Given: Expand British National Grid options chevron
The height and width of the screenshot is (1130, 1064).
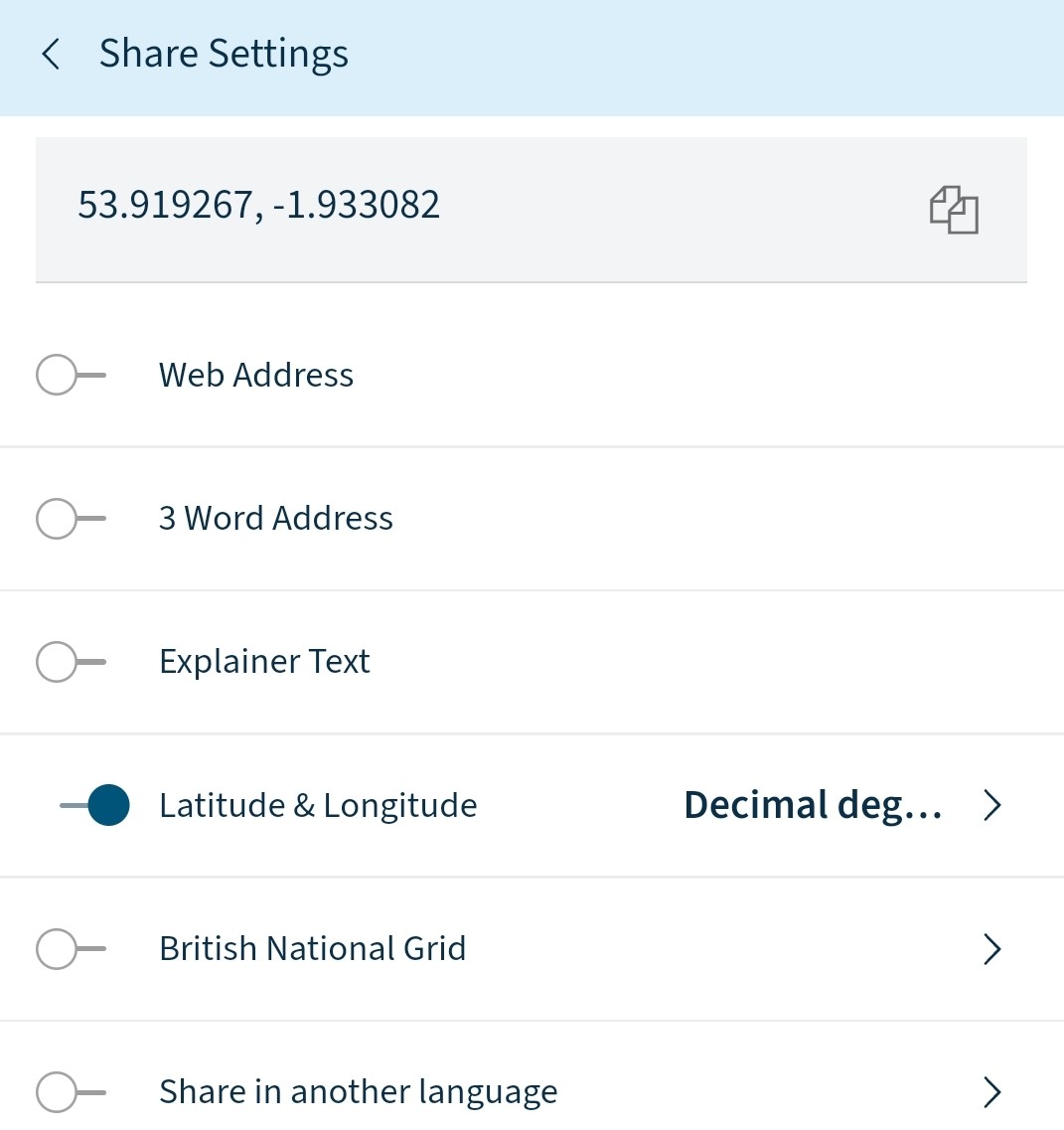Looking at the screenshot, I should [992, 949].
